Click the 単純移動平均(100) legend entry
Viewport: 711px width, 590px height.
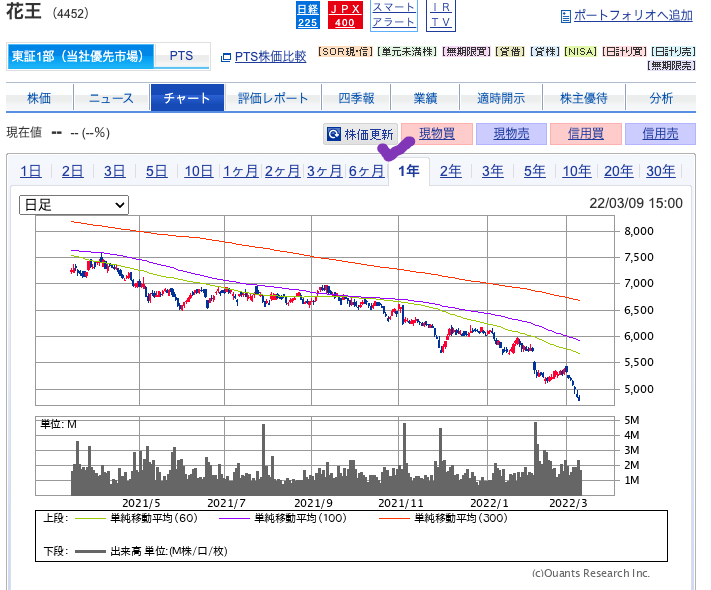(282, 518)
